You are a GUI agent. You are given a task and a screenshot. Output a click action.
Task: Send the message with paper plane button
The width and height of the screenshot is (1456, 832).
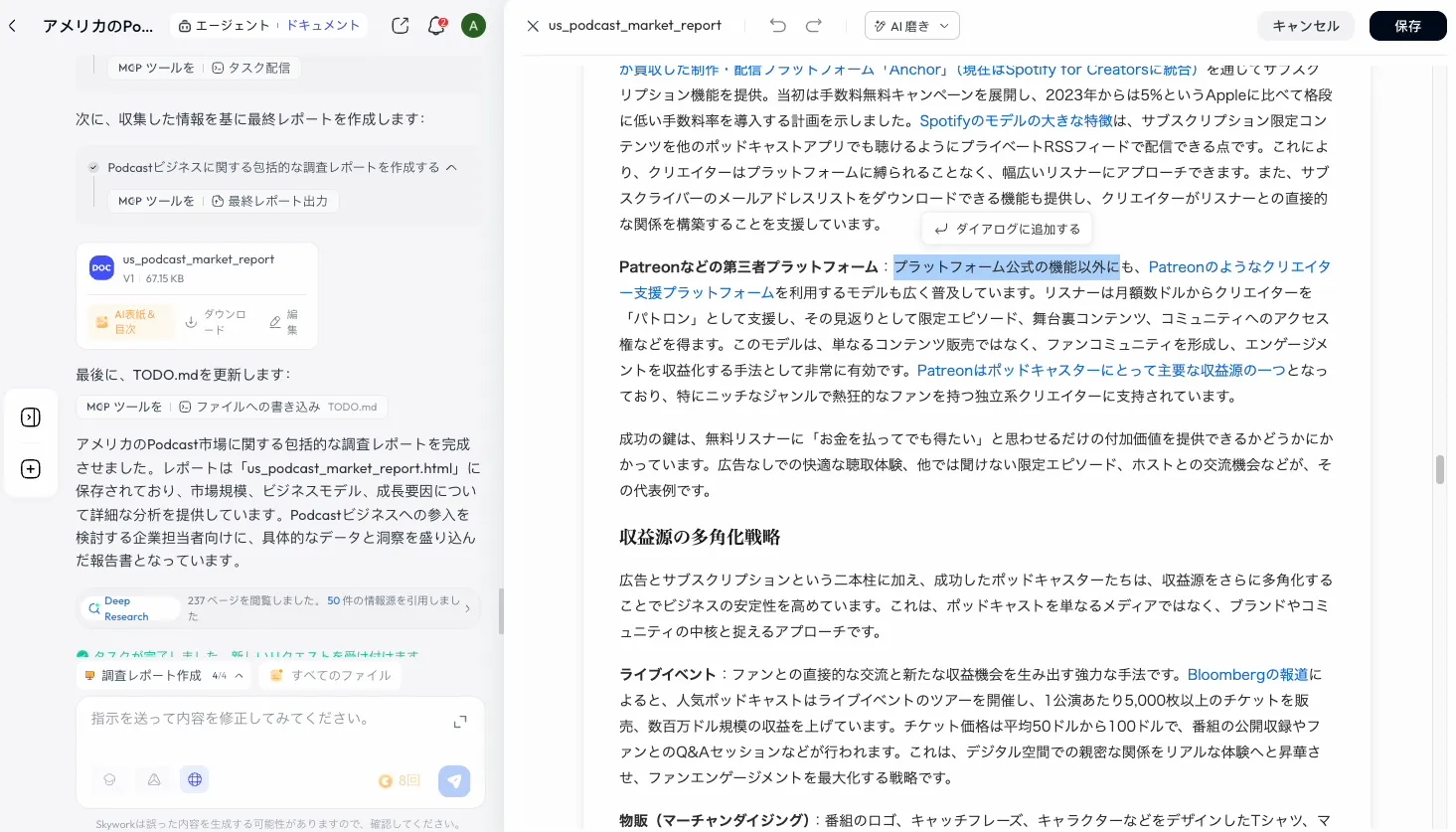[454, 781]
